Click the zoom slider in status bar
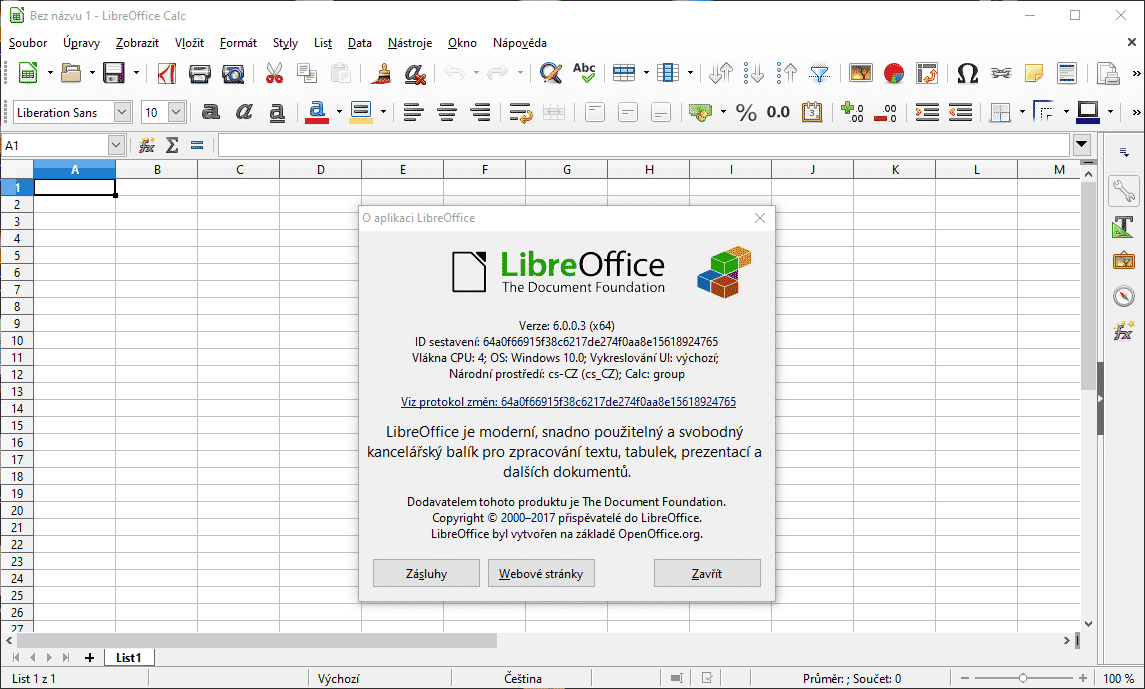This screenshot has width=1145, height=689. pos(1020,678)
